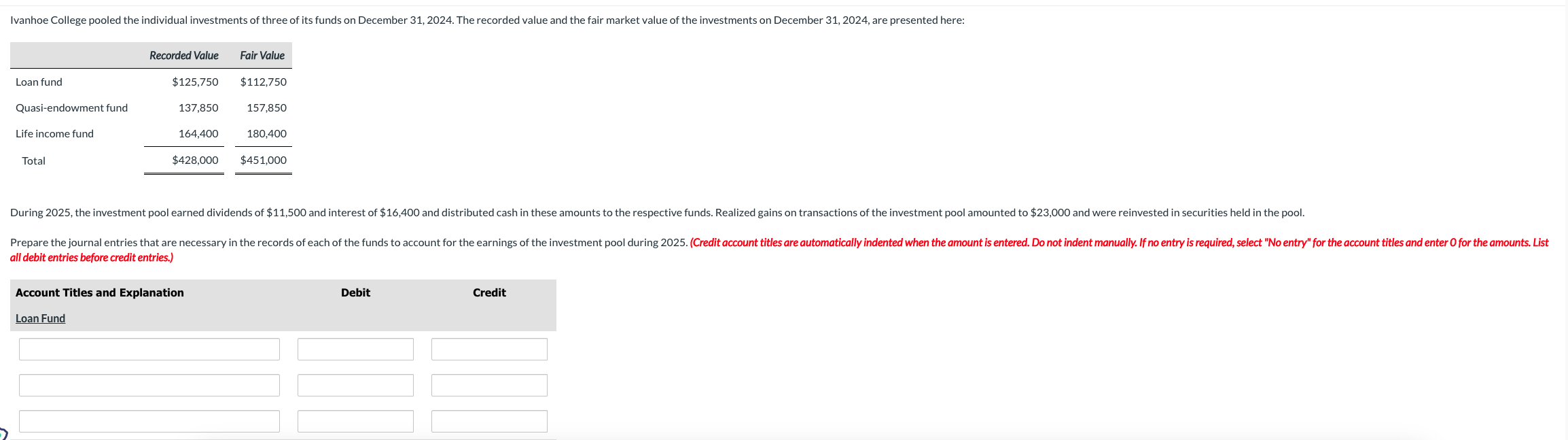Select the Loan fund row in the investments table
This screenshot has width=1568, height=440.
pyautogui.click(x=39, y=82)
